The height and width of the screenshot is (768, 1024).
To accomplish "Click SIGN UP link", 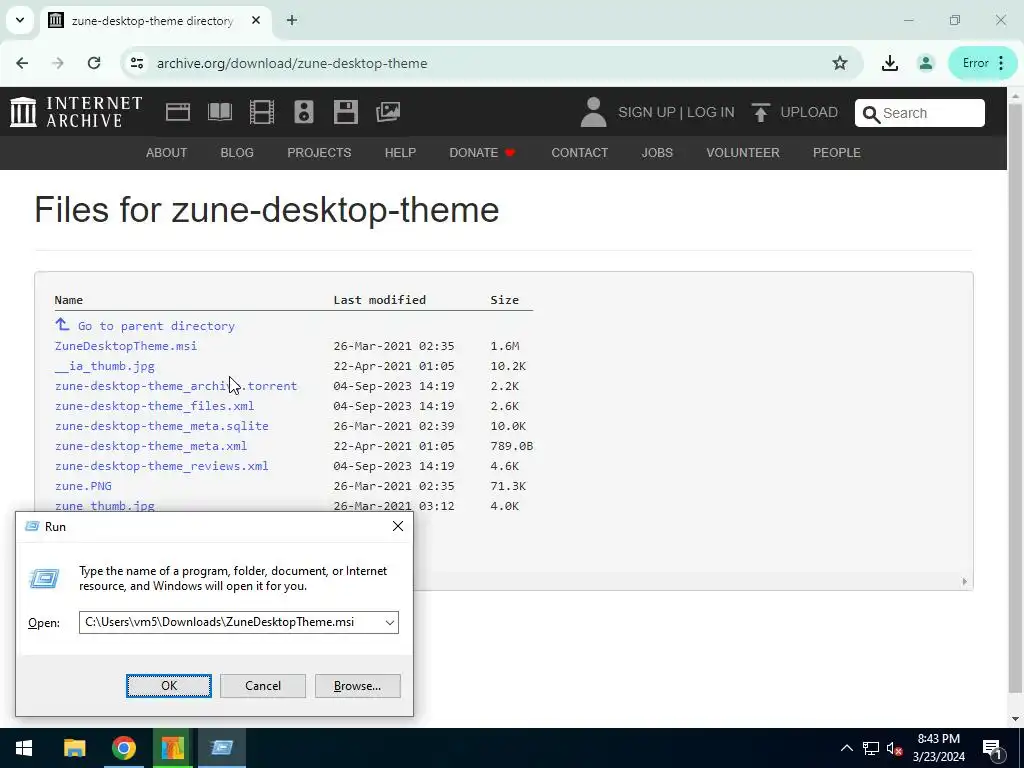I will point(647,112).
